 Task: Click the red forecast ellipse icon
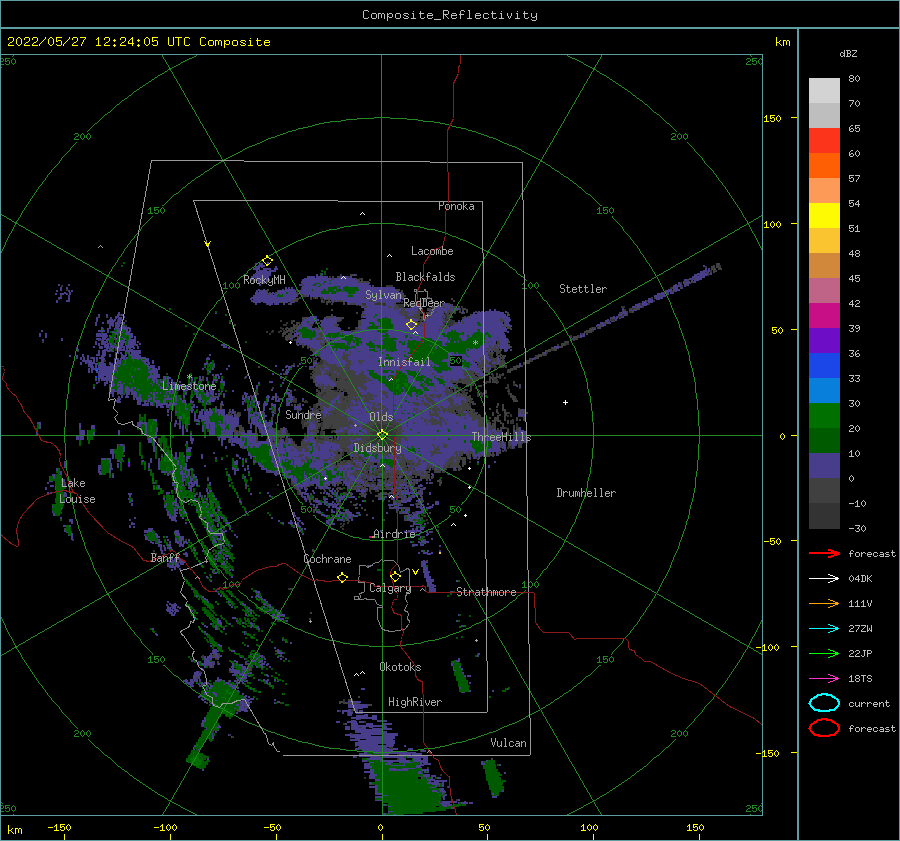824,728
